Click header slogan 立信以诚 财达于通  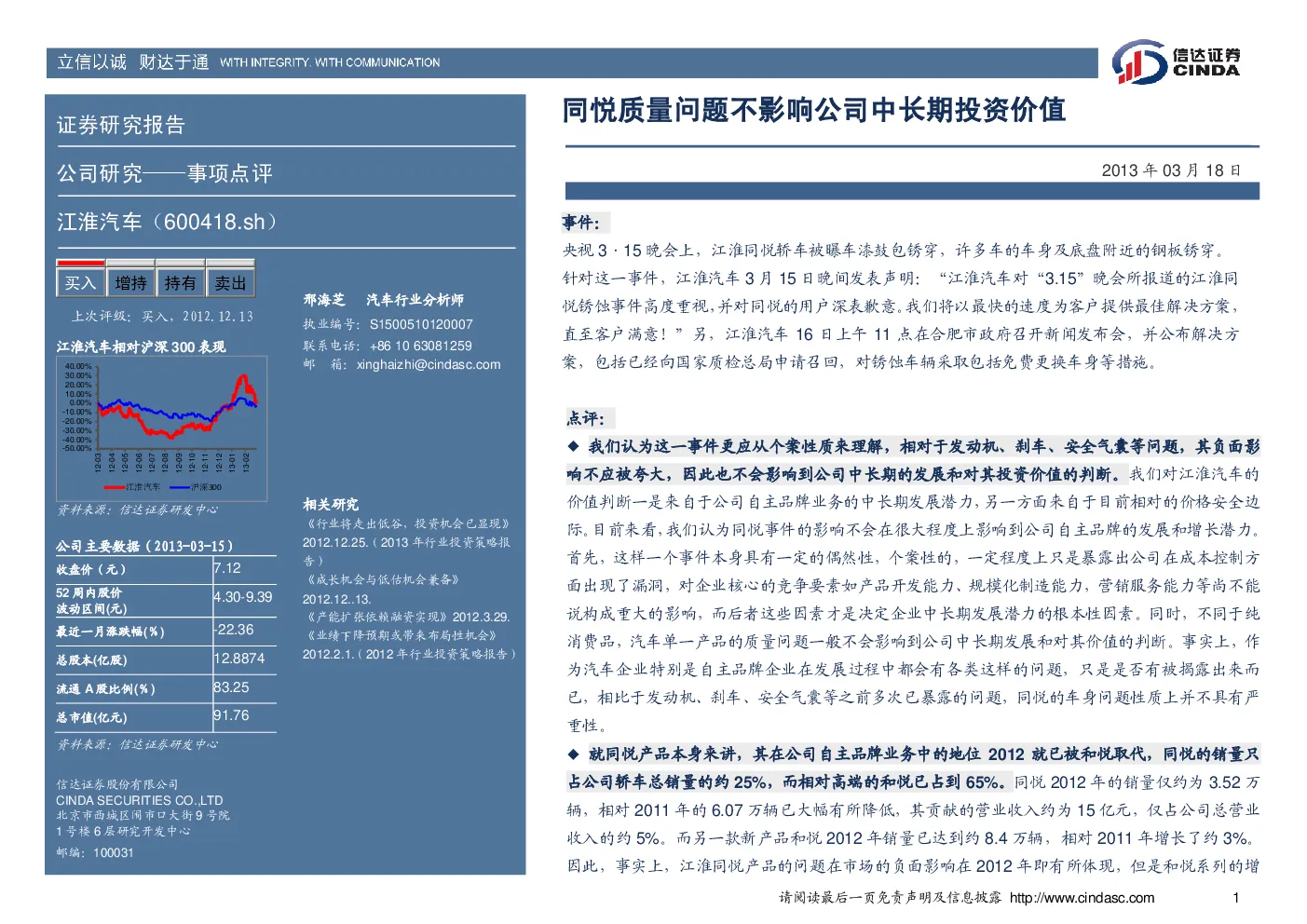pos(133,62)
